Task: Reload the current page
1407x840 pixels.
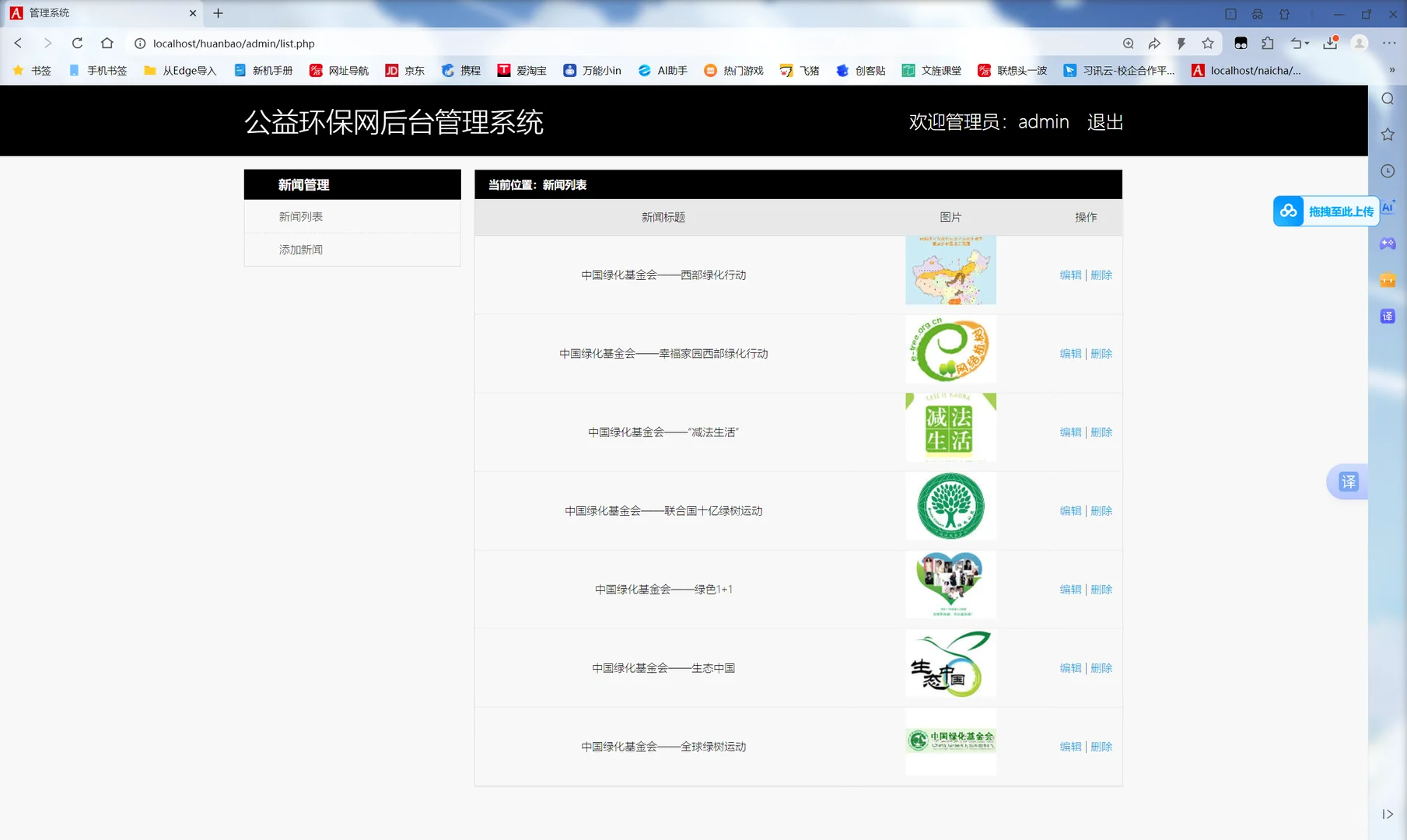Action: pos(77,44)
